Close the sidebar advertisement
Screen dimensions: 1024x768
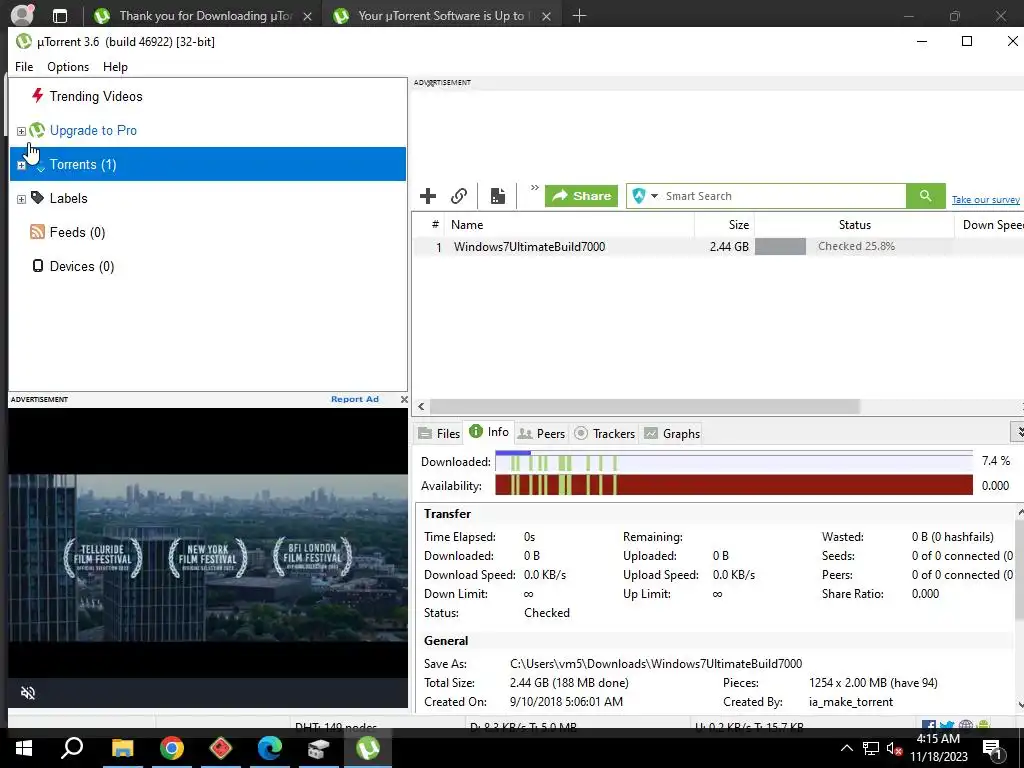pyautogui.click(x=404, y=399)
